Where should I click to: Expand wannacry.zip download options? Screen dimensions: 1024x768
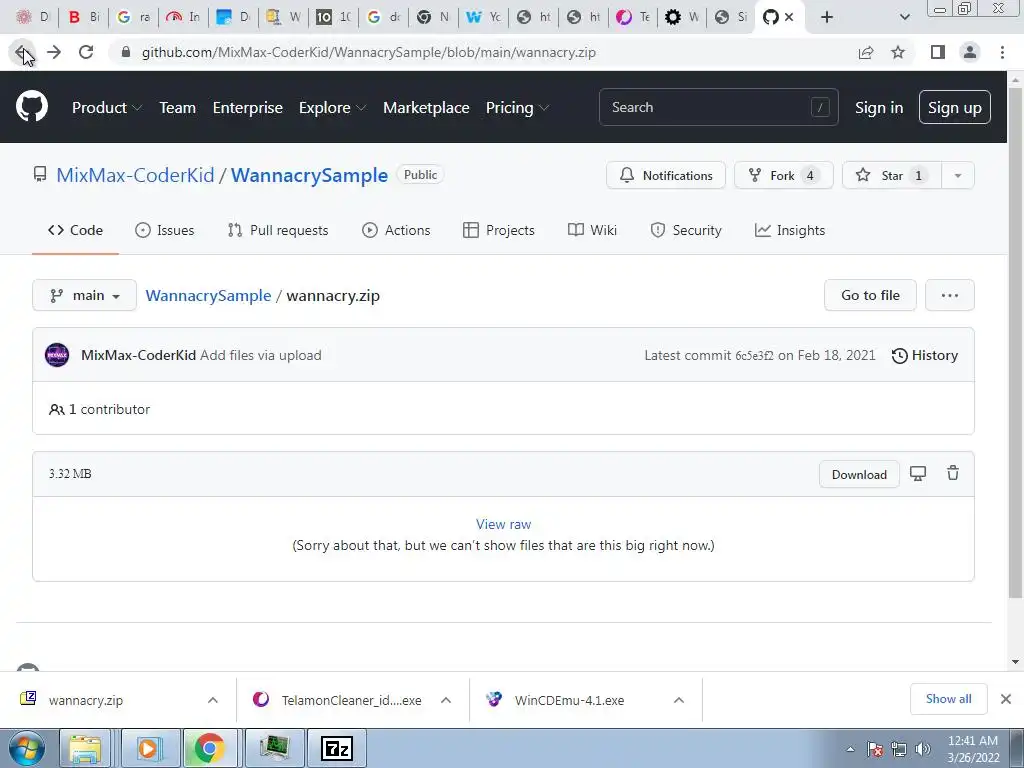(x=213, y=700)
